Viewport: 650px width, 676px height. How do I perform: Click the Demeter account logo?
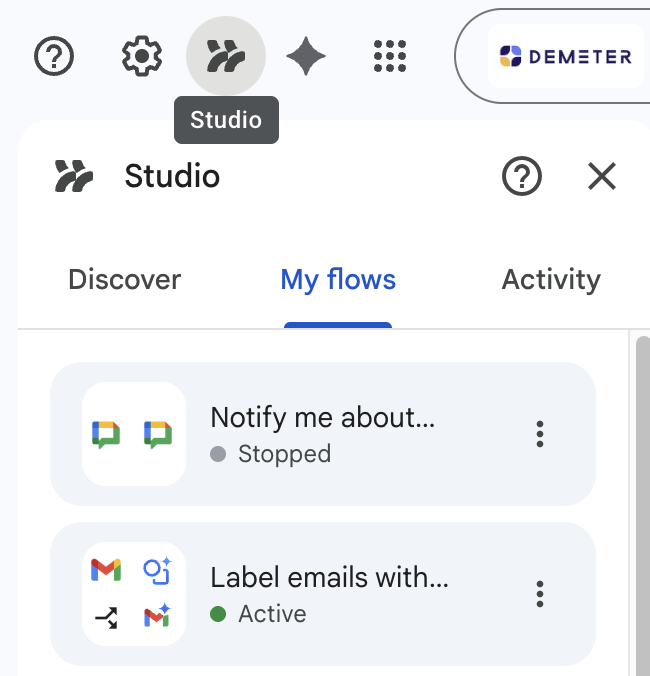(565, 57)
